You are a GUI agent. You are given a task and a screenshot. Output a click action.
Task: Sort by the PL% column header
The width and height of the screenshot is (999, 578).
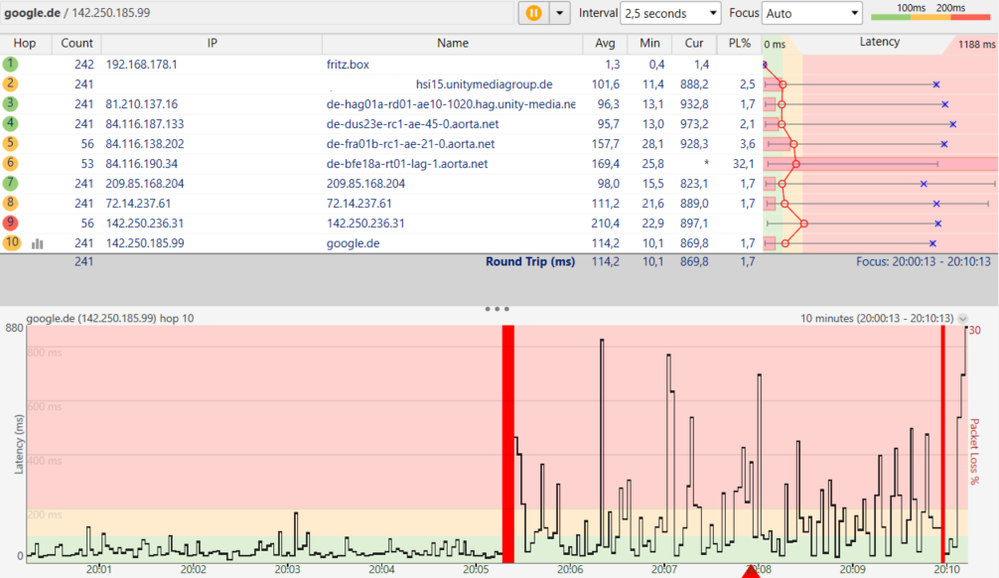tap(739, 43)
